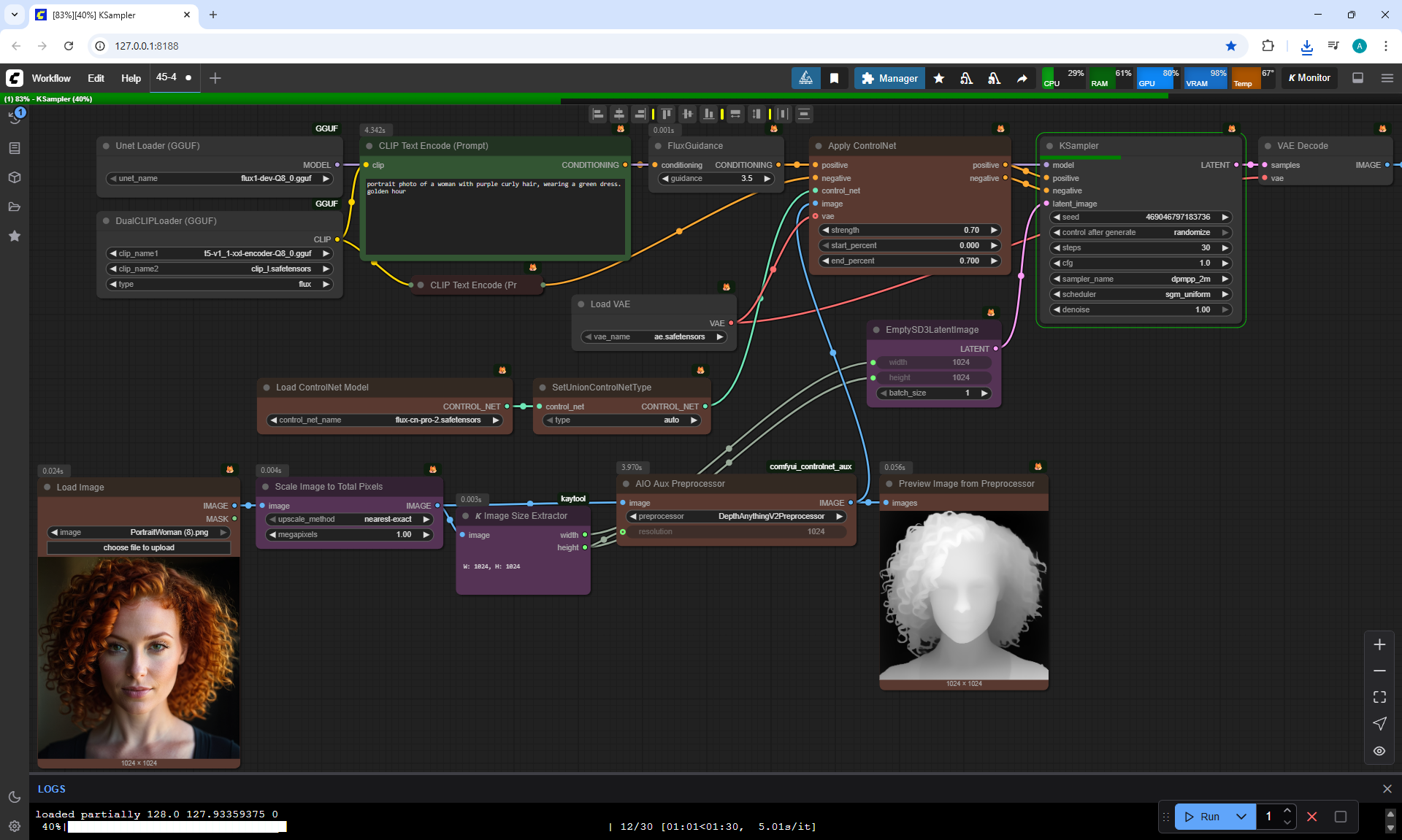Screen dimensions: 1402x840
Task: Toggle dark theme moon icon
Action: click(15, 797)
